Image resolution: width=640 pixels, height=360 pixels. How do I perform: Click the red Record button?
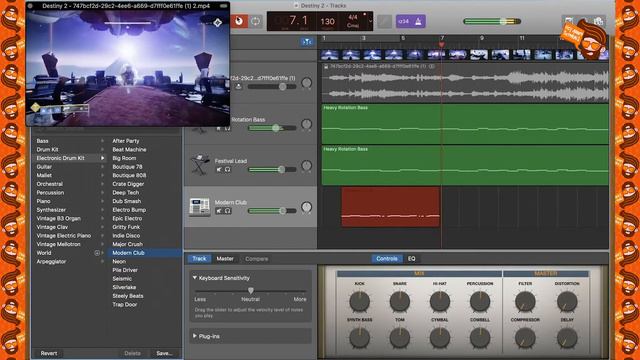click(x=240, y=21)
